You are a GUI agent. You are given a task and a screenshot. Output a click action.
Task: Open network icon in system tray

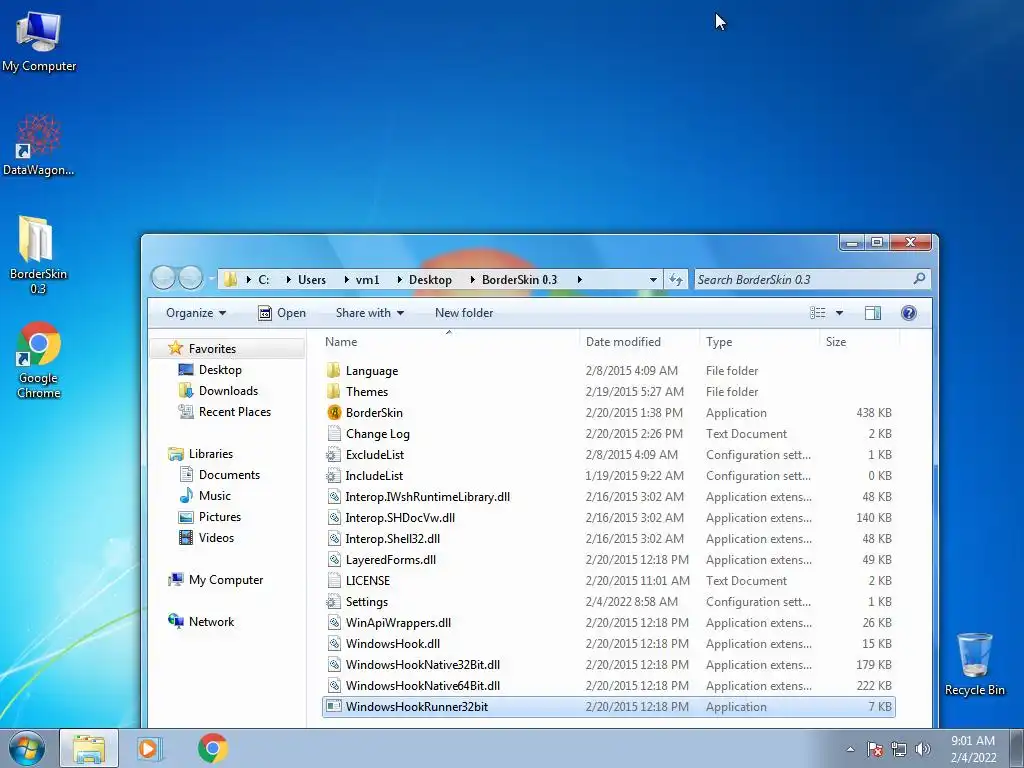pos(899,749)
